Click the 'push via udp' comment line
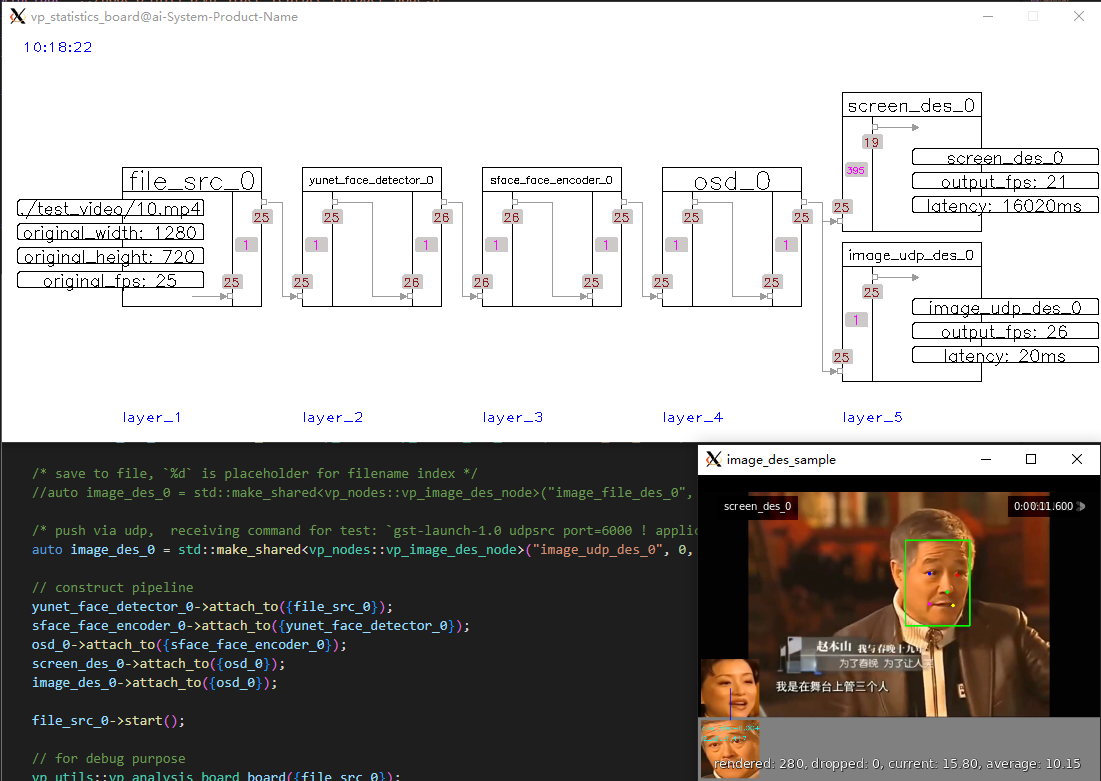 click(364, 531)
